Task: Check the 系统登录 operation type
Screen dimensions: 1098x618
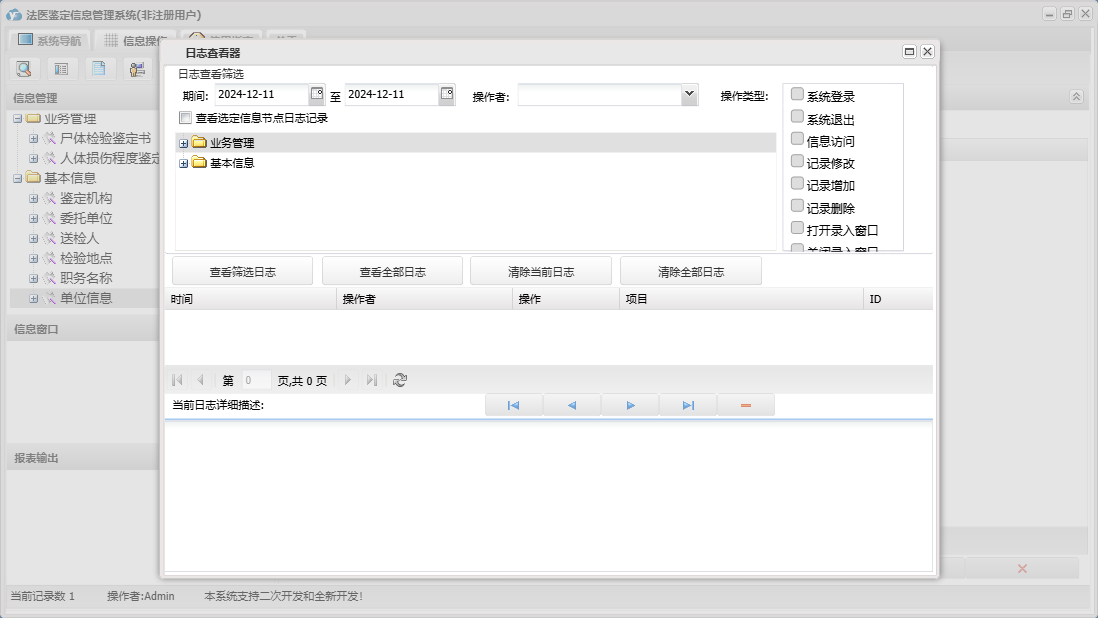Action: pyautogui.click(x=797, y=95)
